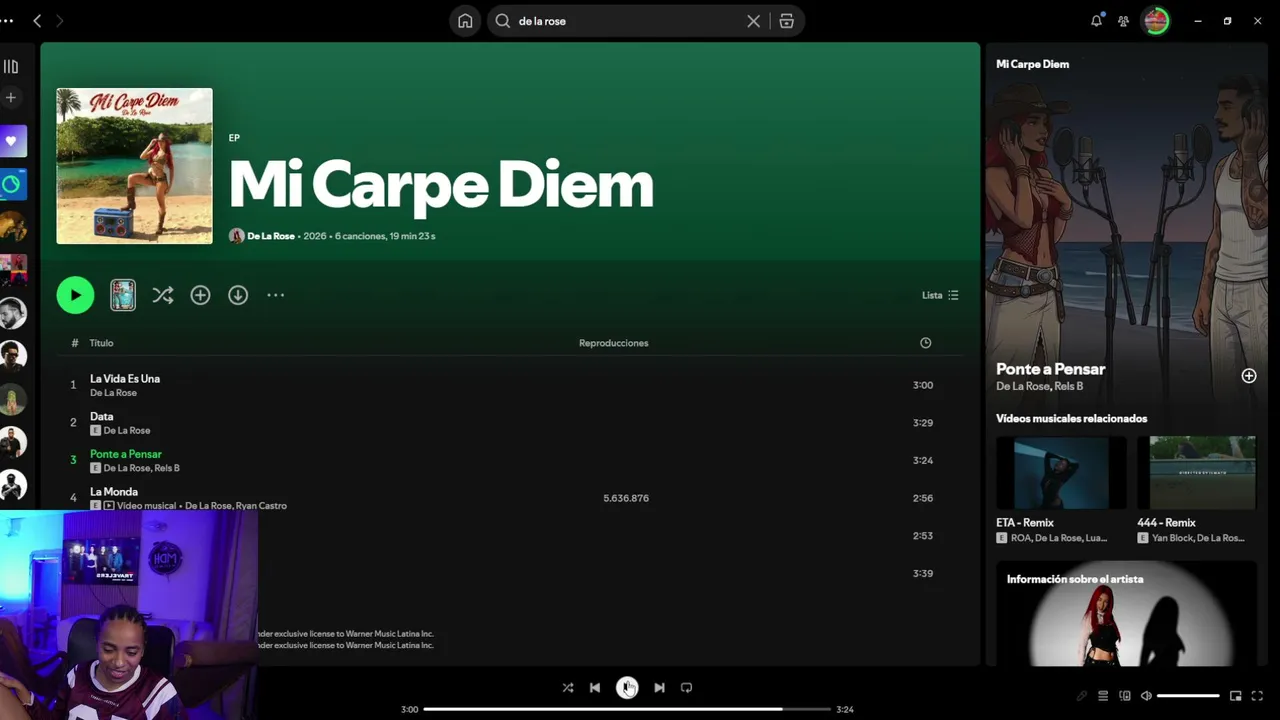Screen dimensions: 1280x720
Task: Open the lyrics microphone icon
Action: coord(1081,696)
